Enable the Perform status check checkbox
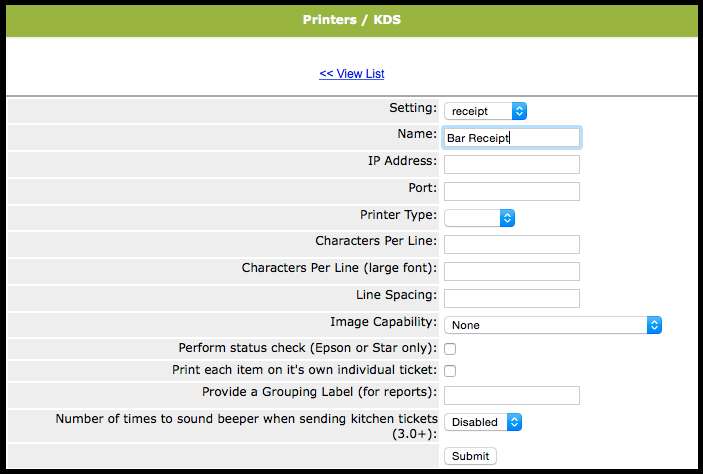This screenshot has height=474, width=703. click(x=450, y=349)
